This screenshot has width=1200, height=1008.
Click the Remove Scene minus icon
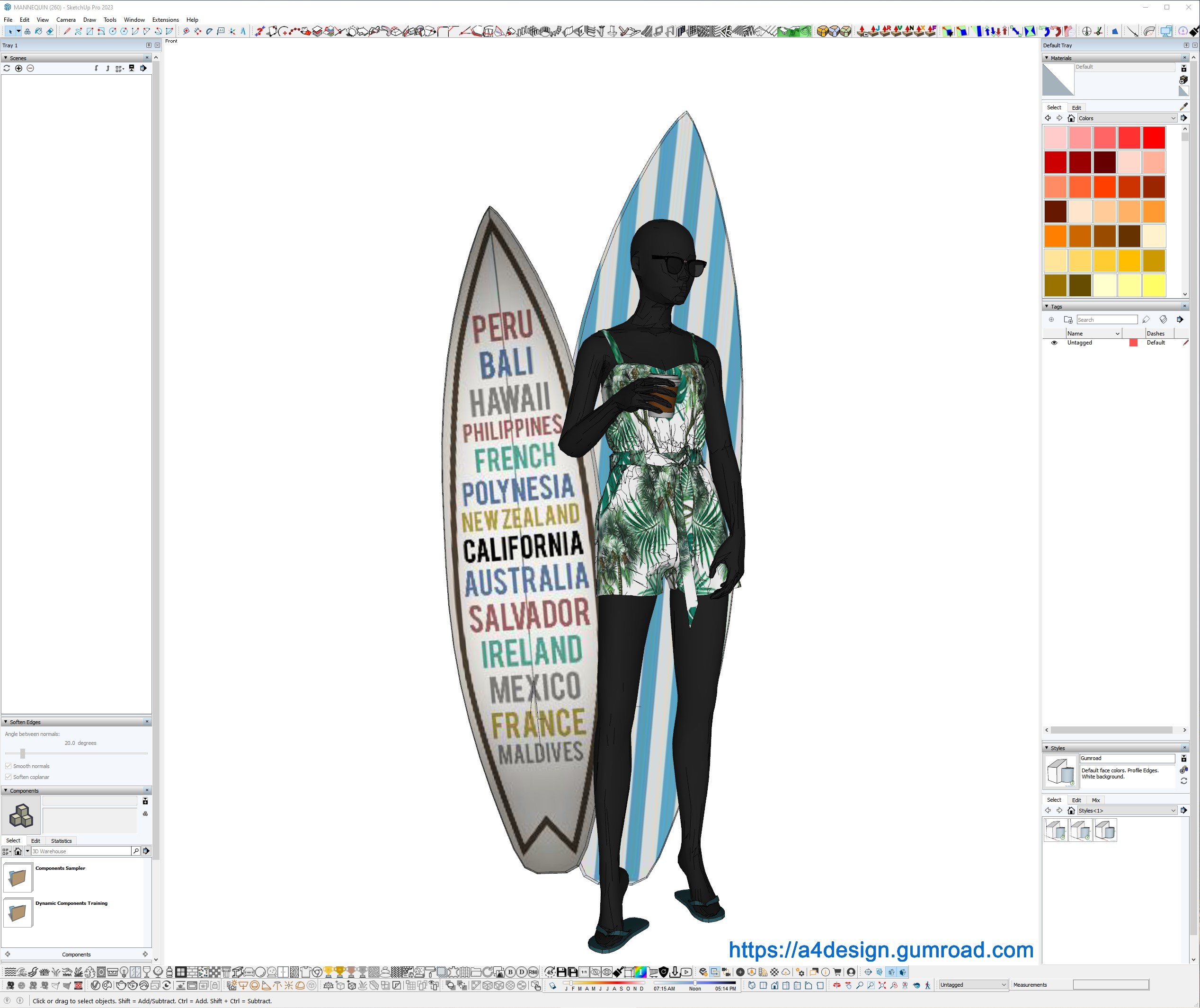point(30,69)
